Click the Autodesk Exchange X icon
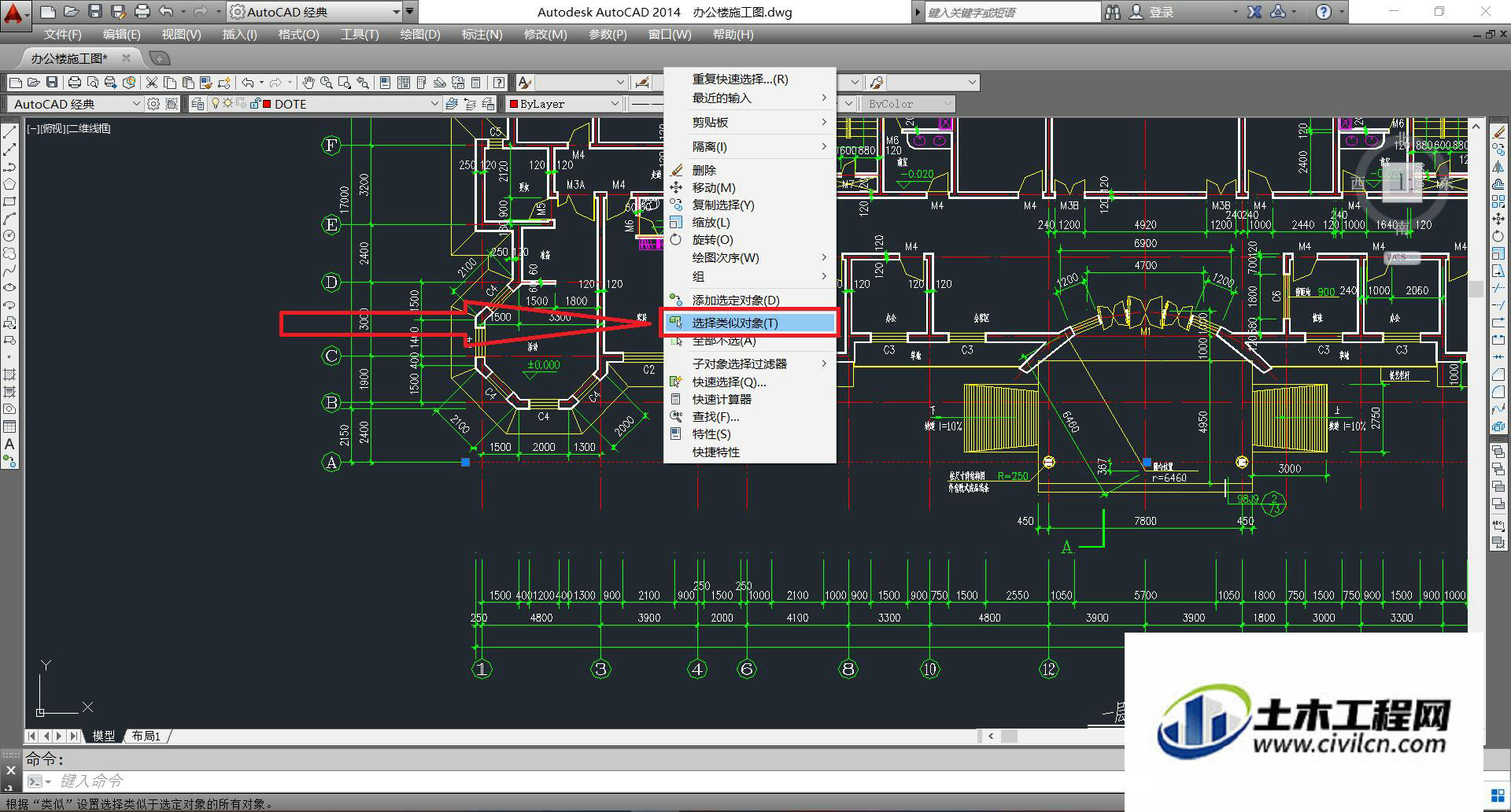 pos(1254,12)
